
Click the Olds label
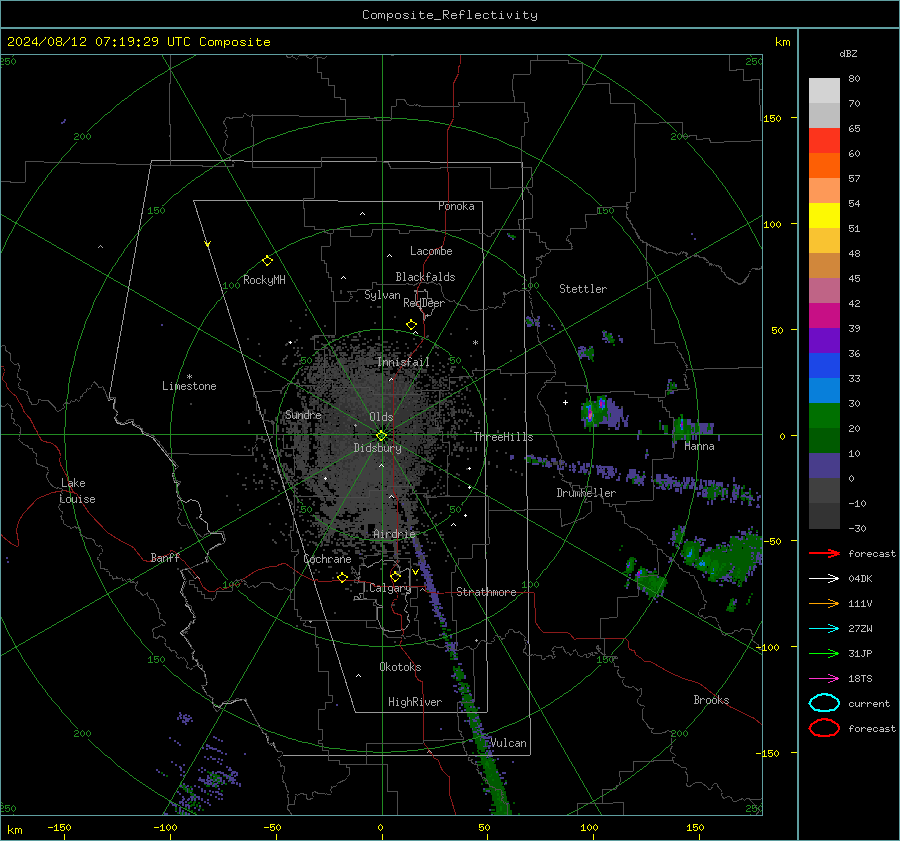381,417
